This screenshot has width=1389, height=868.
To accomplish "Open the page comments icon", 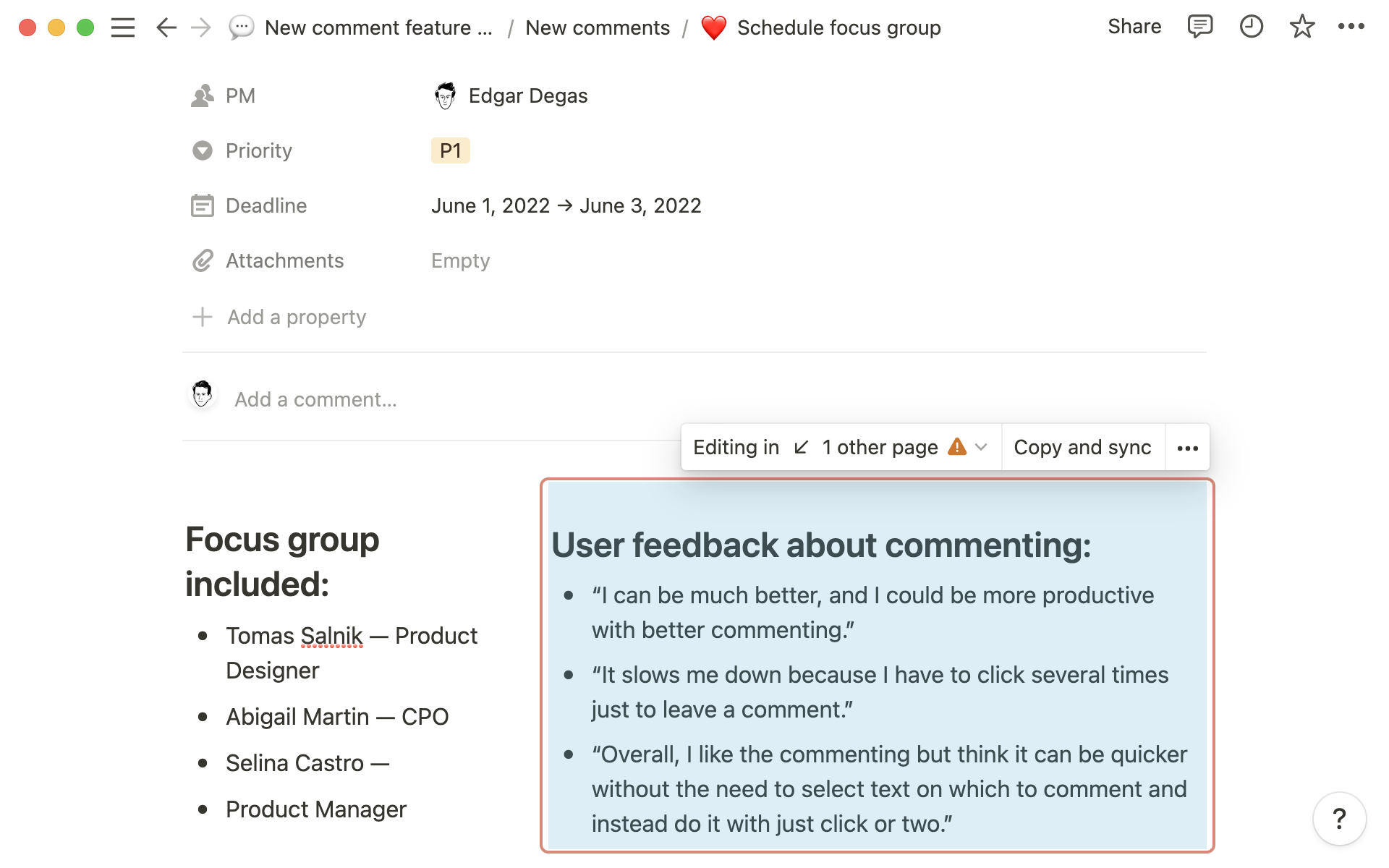I will [x=1199, y=27].
